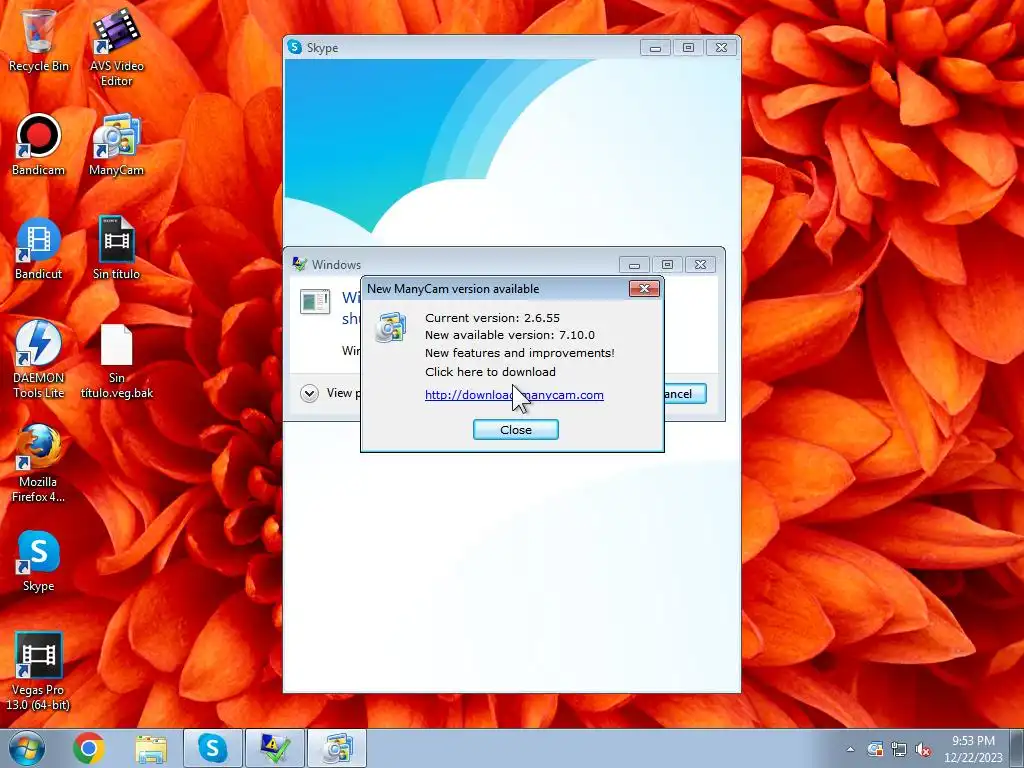Minimize the Windows dialog window
The height and width of the screenshot is (768, 1024).
coord(634,264)
